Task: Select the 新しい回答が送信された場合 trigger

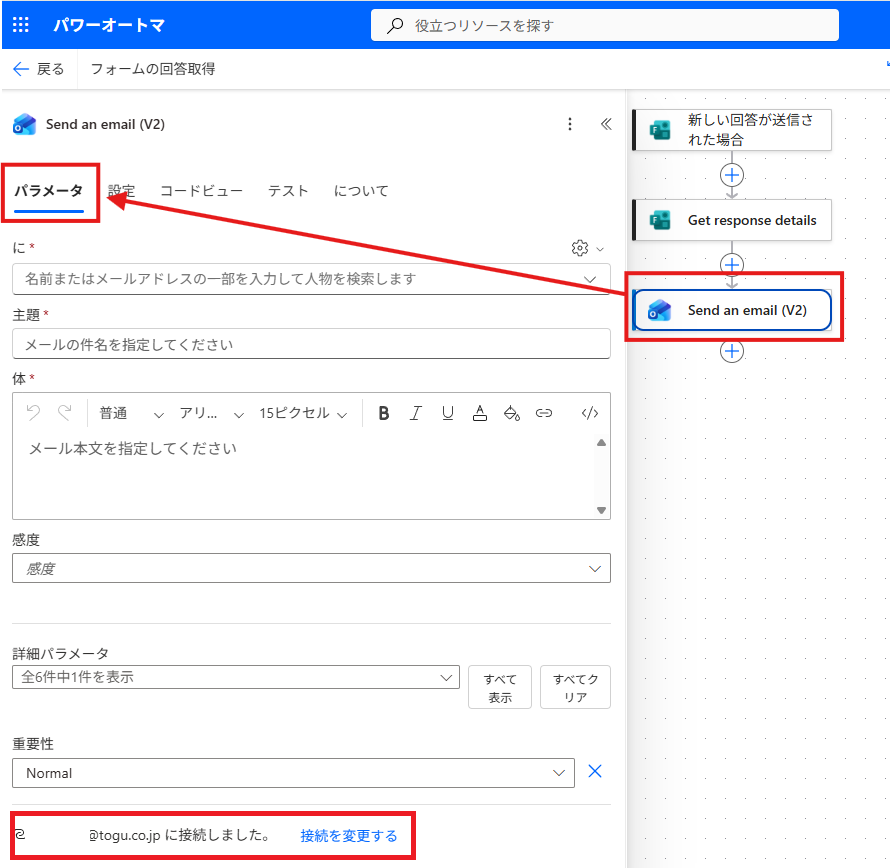Action: point(732,130)
